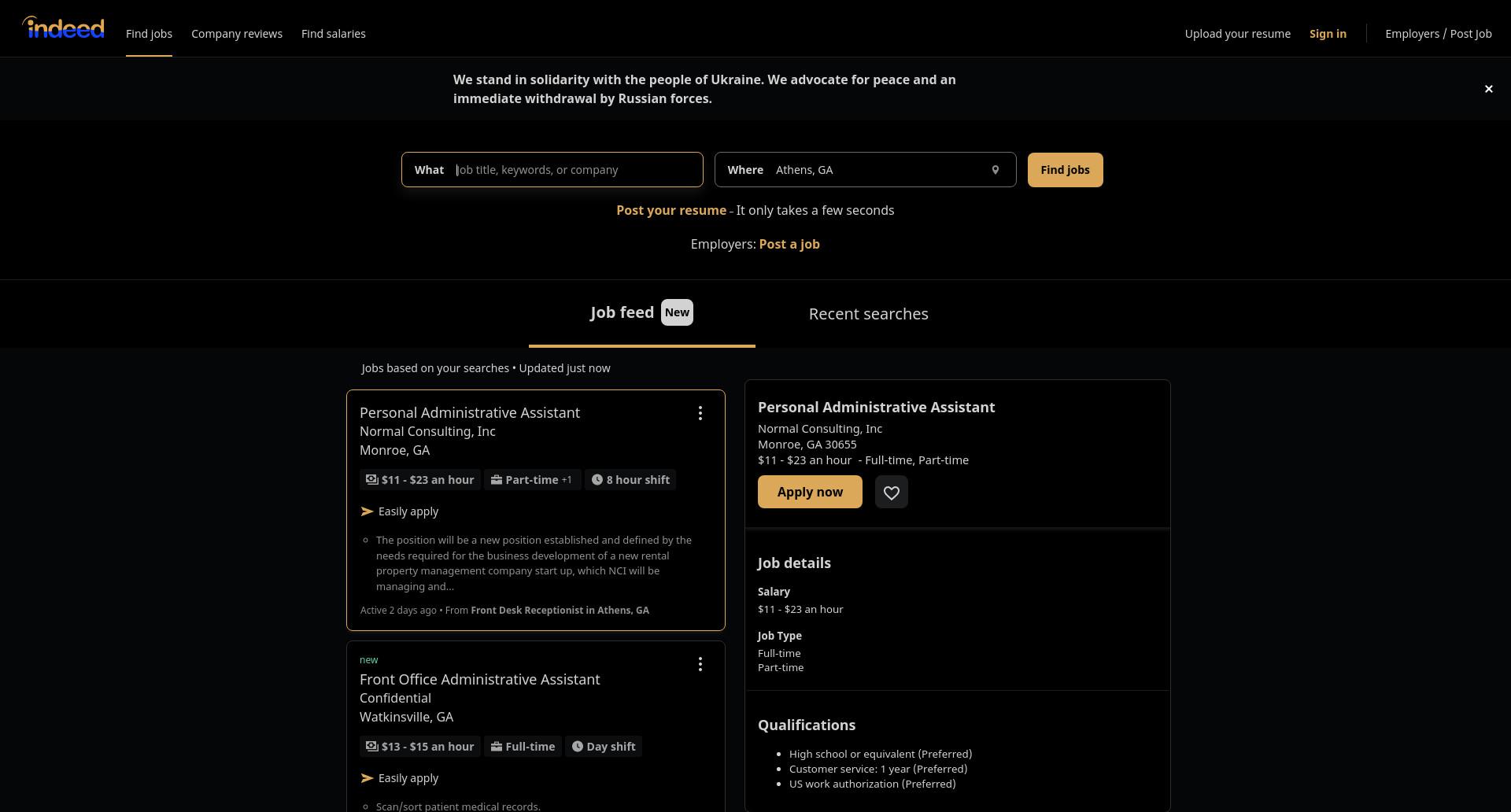Screen dimensions: 1511x812
Task: Click the Find jobs search button
Action: pyautogui.click(x=1065, y=170)
